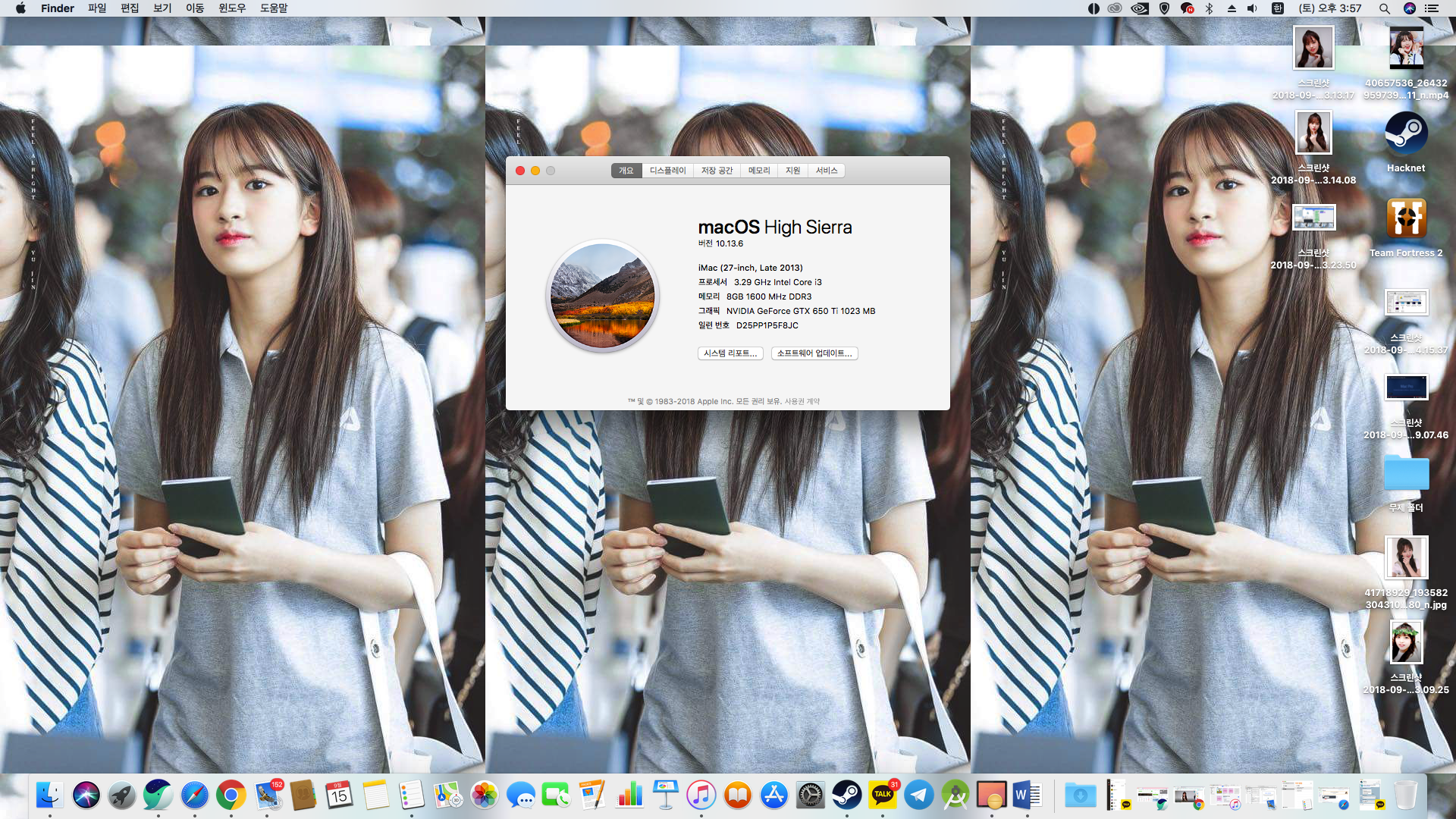Viewport: 1456px width, 819px height.
Task: Launch Android Studio from the Dock
Action: coord(955,795)
